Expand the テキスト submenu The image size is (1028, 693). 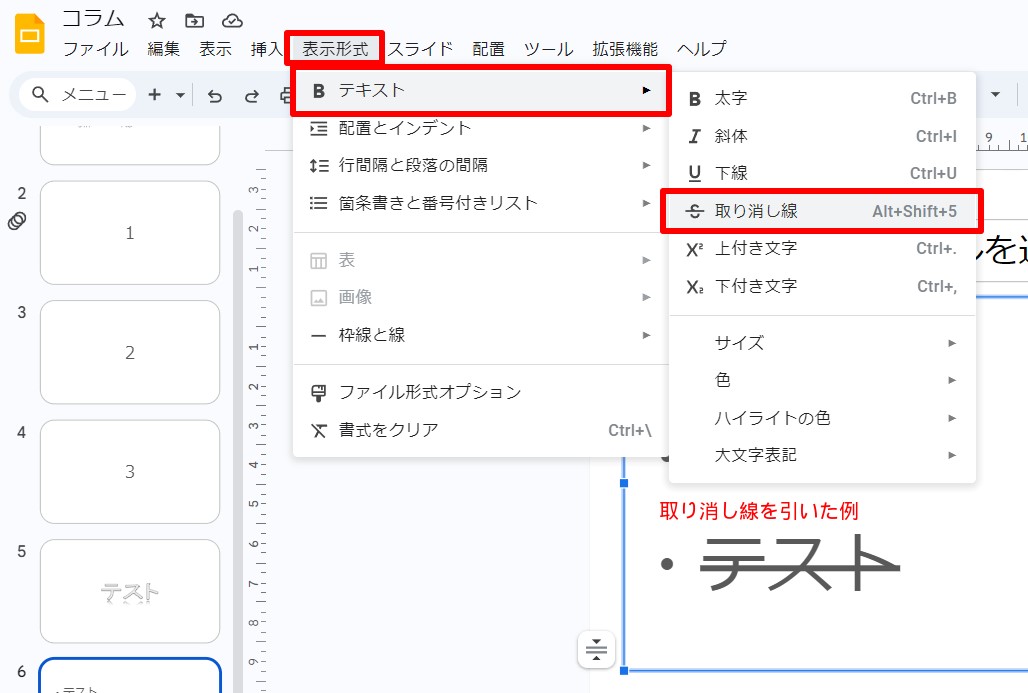point(482,90)
